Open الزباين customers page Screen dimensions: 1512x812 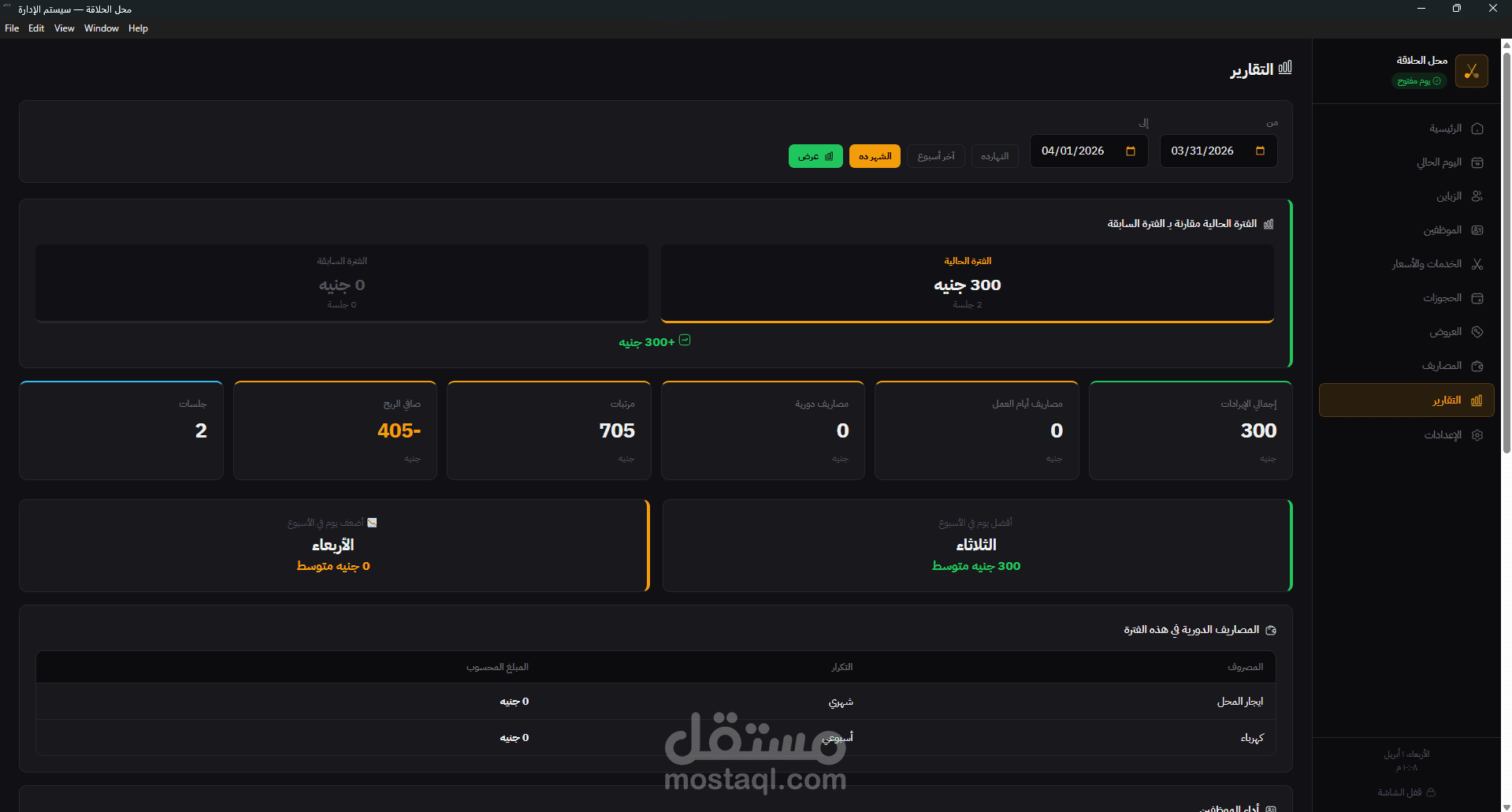click(x=1406, y=196)
